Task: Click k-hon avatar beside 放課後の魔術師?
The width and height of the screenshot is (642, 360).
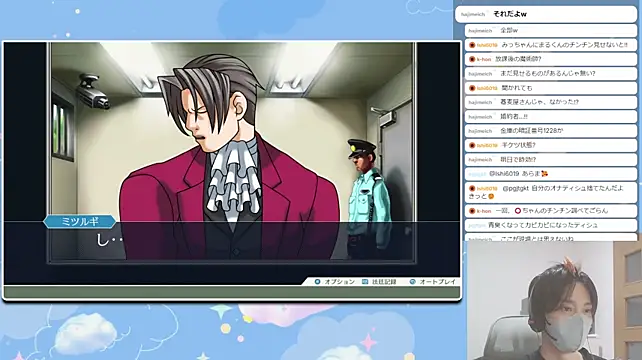Action: point(472,59)
